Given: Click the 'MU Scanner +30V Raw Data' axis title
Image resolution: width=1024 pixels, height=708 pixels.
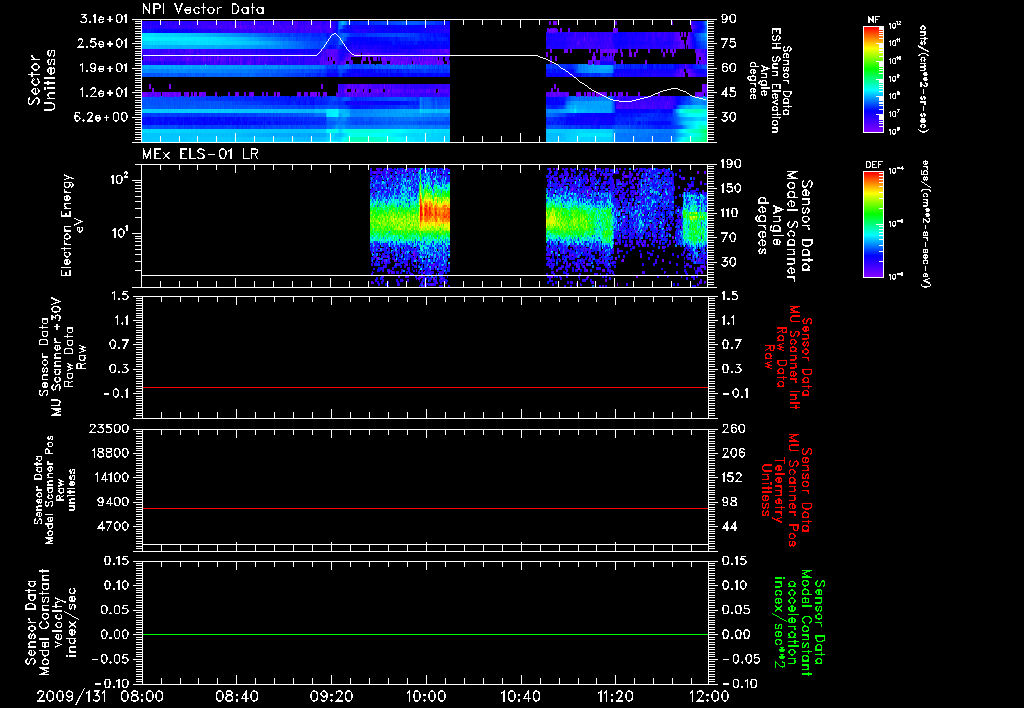Looking at the screenshot, I should [x=62, y=357].
